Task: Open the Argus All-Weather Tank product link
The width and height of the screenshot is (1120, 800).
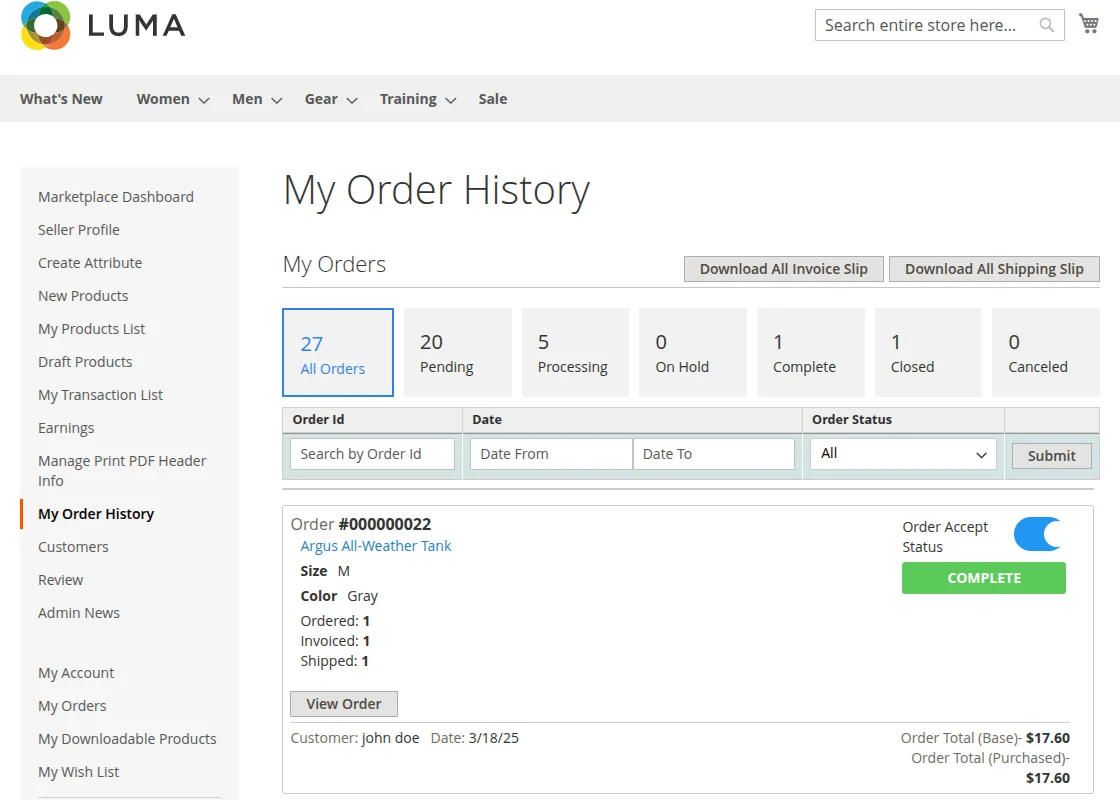Action: [x=376, y=546]
